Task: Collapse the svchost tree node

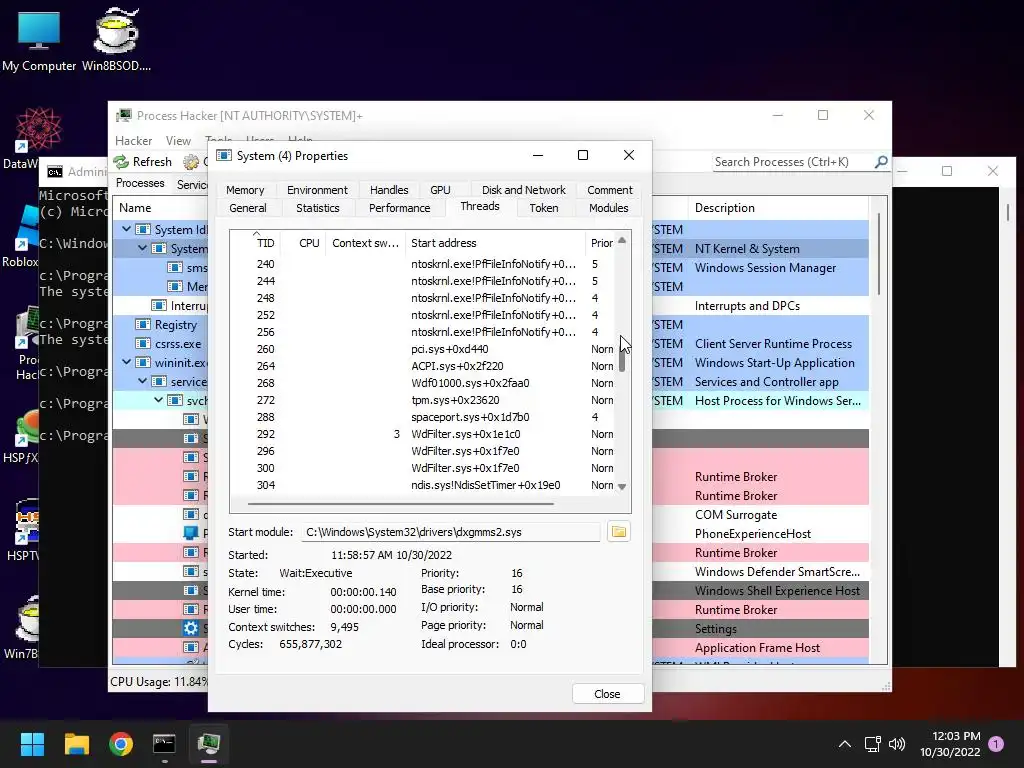Action: point(158,400)
